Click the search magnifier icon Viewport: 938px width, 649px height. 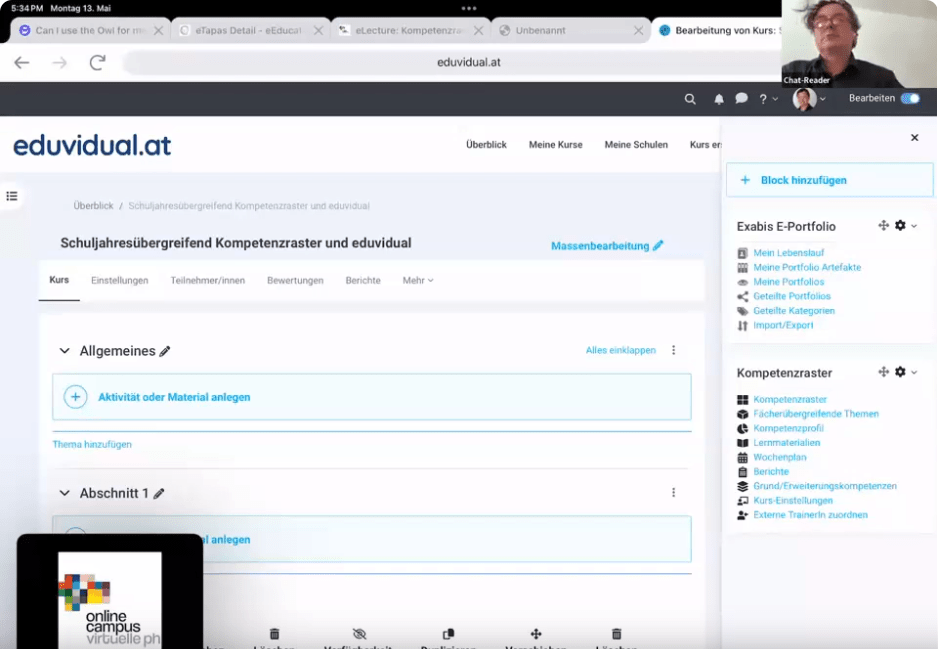click(x=690, y=99)
